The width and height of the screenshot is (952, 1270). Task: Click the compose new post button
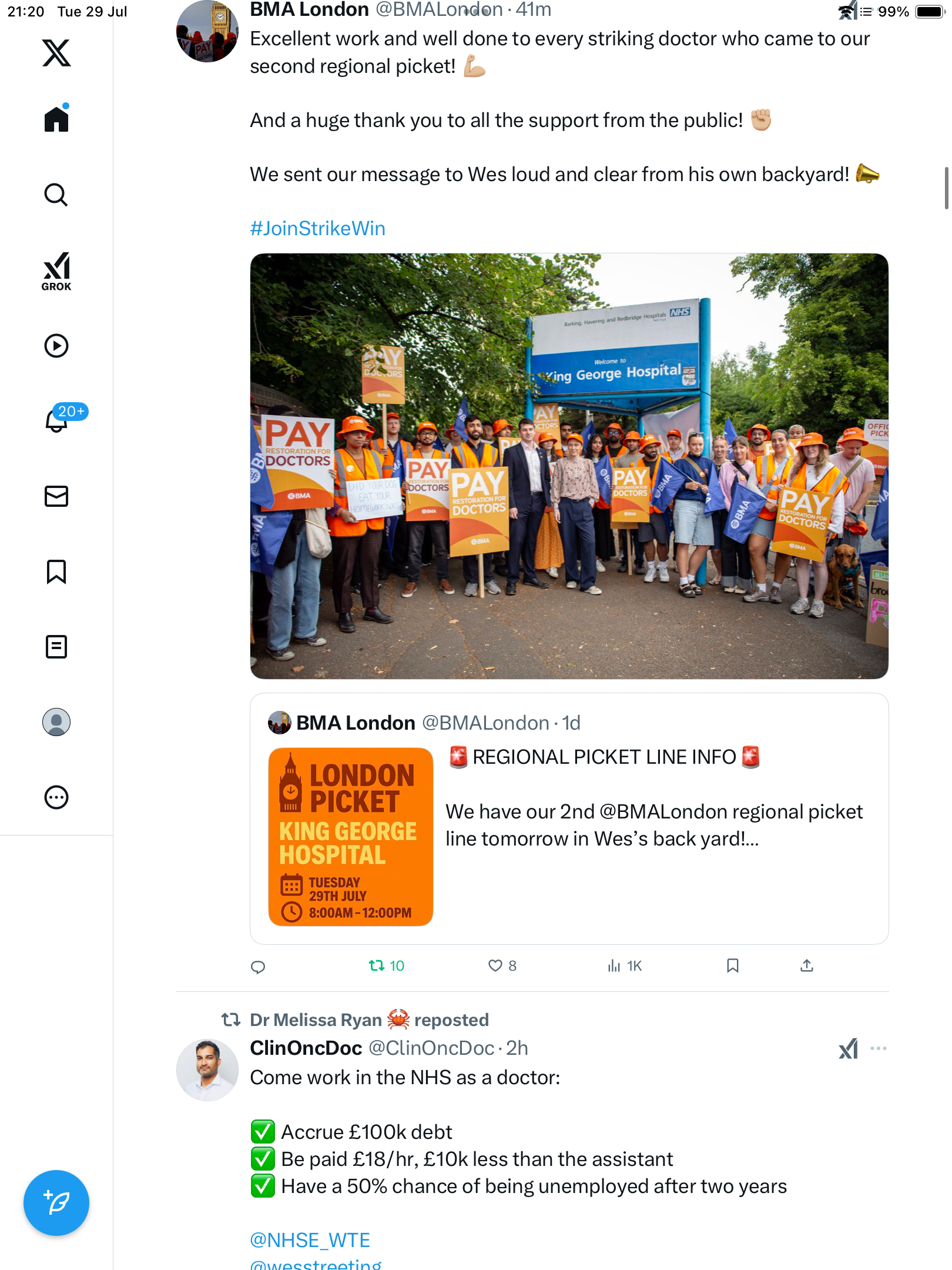[x=56, y=1203]
